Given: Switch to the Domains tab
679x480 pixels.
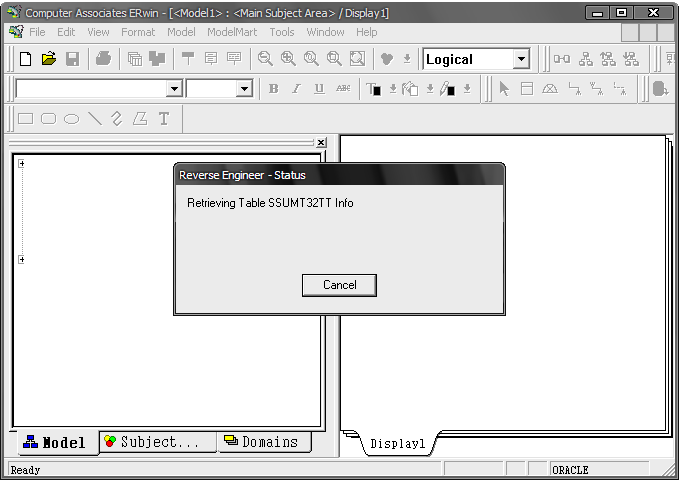Looking at the screenshot, I should 265,442.
